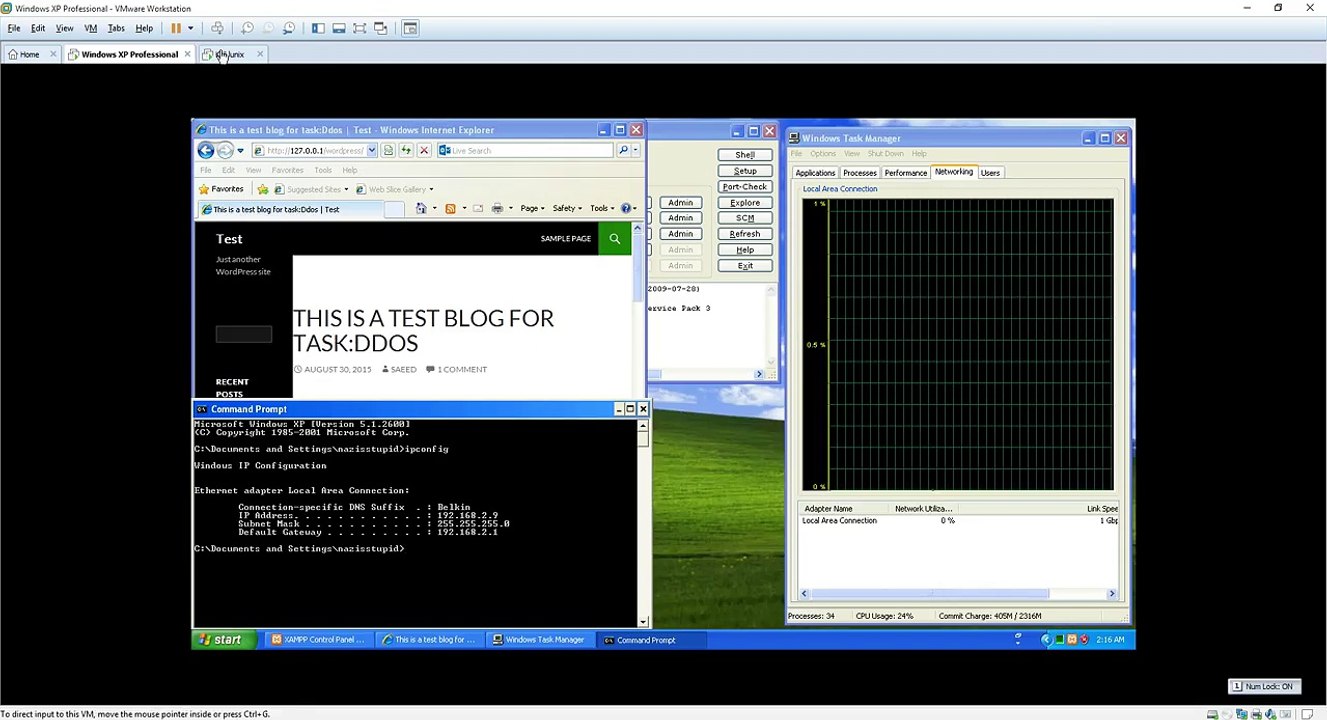Switch to Performance tab in Task Manager

906,173
